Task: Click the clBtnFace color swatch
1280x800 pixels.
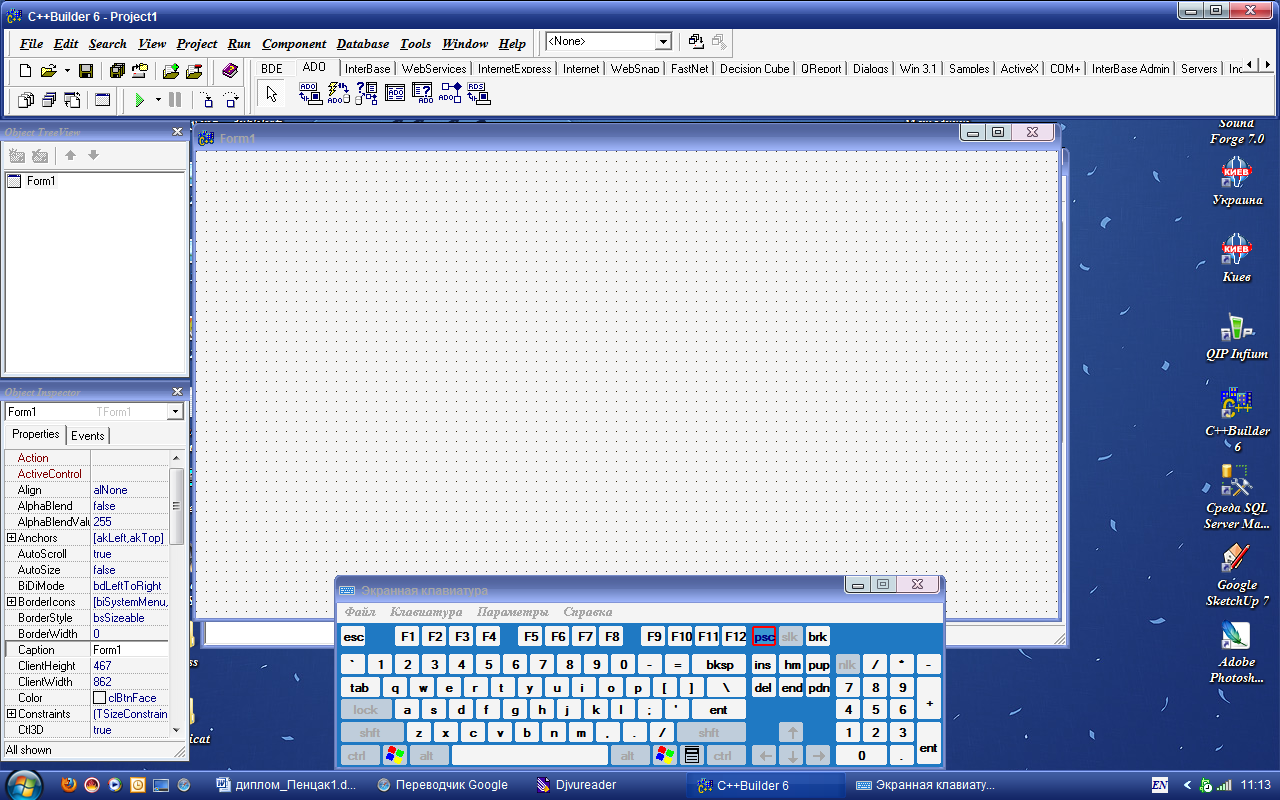Action: (99, 698)
